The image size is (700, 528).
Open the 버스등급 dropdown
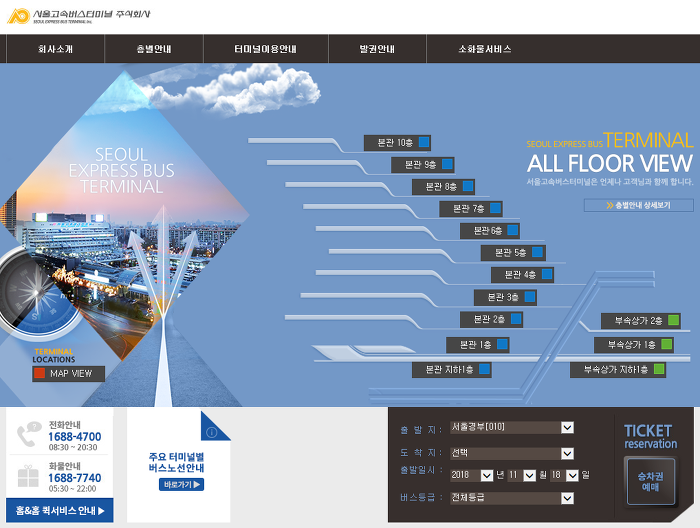pyautogui.click(x=512, y=498)
